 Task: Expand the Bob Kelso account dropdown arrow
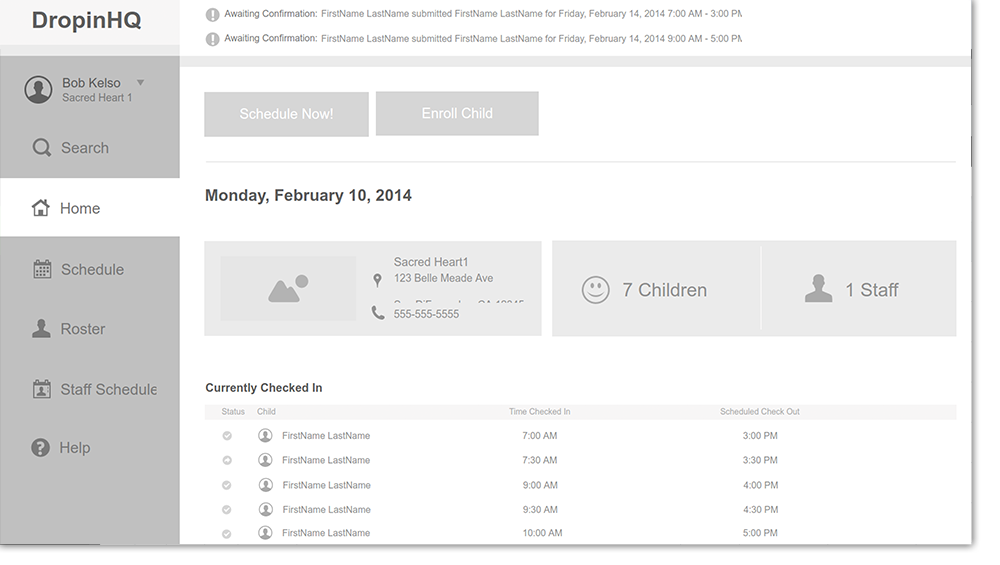point(140,82)
